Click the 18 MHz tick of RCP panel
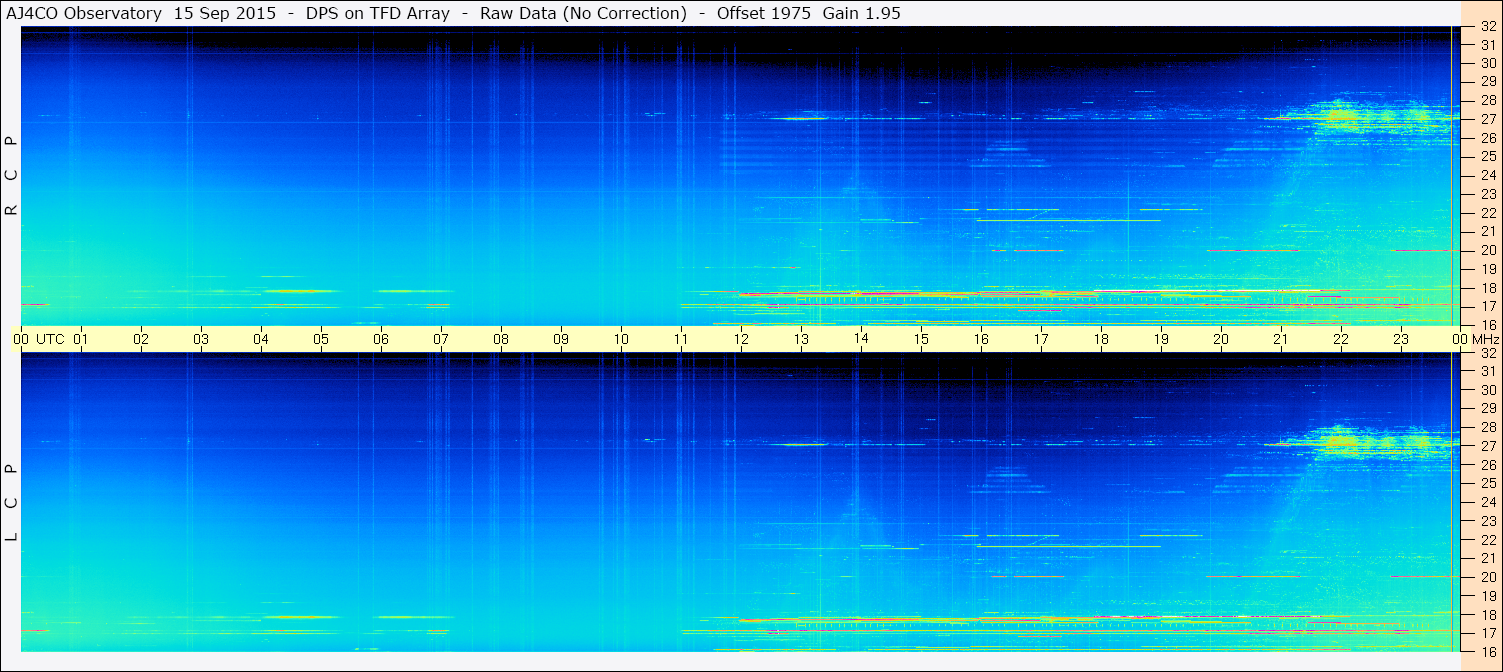 (x=1488, y=288)
